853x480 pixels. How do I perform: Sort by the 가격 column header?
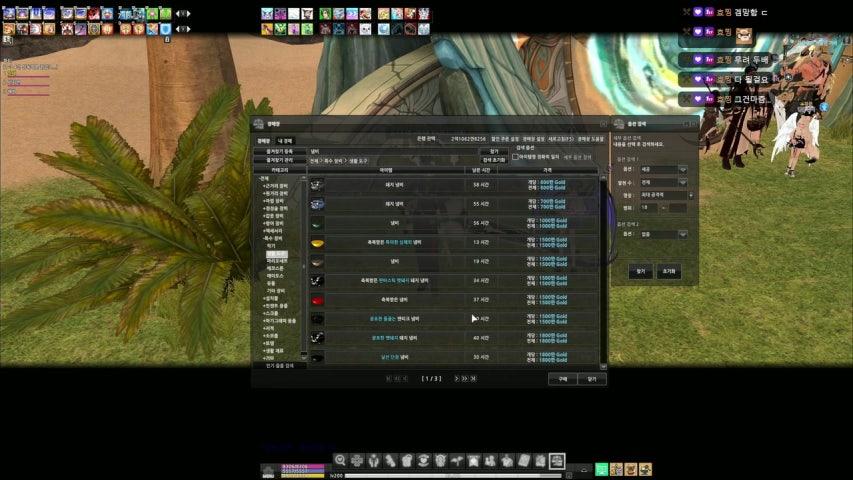pos(547,170)
